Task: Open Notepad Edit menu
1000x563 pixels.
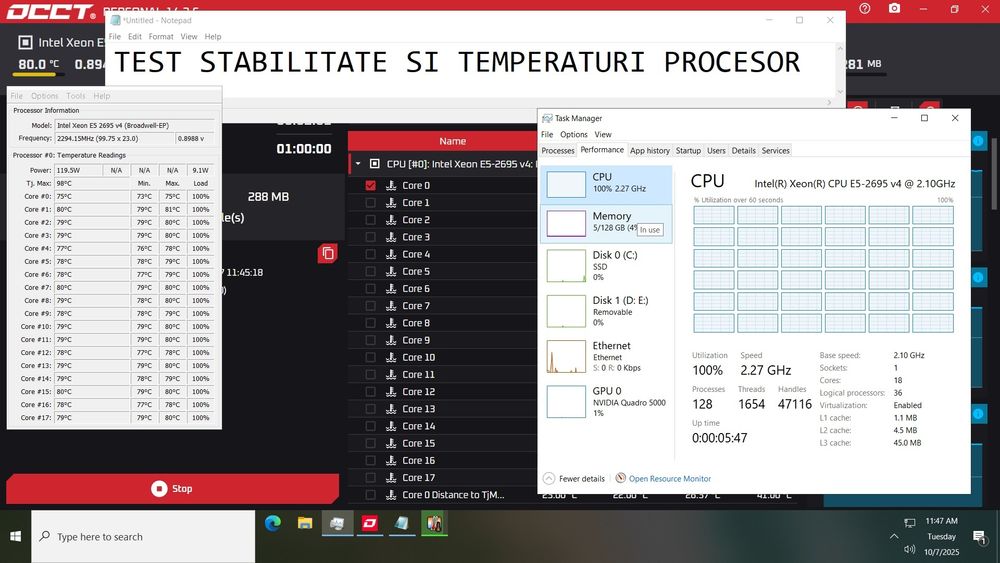Action: (135, 36)
